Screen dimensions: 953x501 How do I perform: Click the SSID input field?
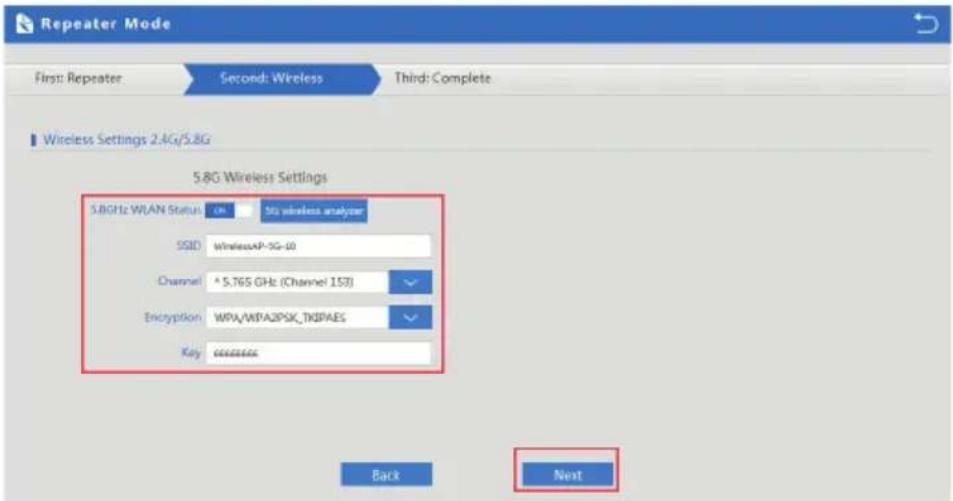(318, 246)
